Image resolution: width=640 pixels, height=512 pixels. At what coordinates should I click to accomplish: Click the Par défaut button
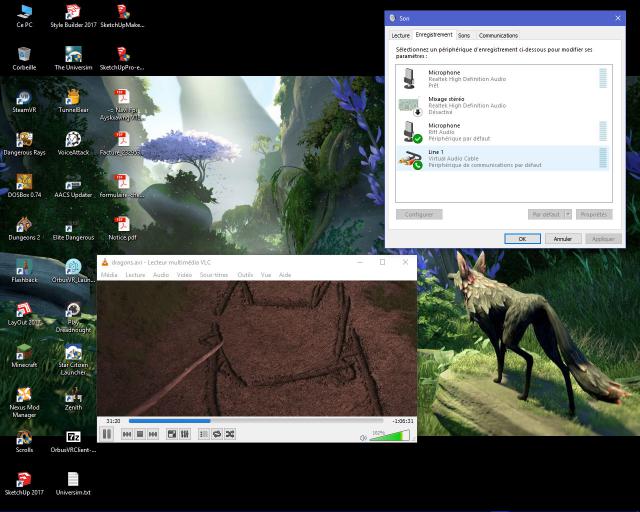pyautogui.click(x=546, y=214)
